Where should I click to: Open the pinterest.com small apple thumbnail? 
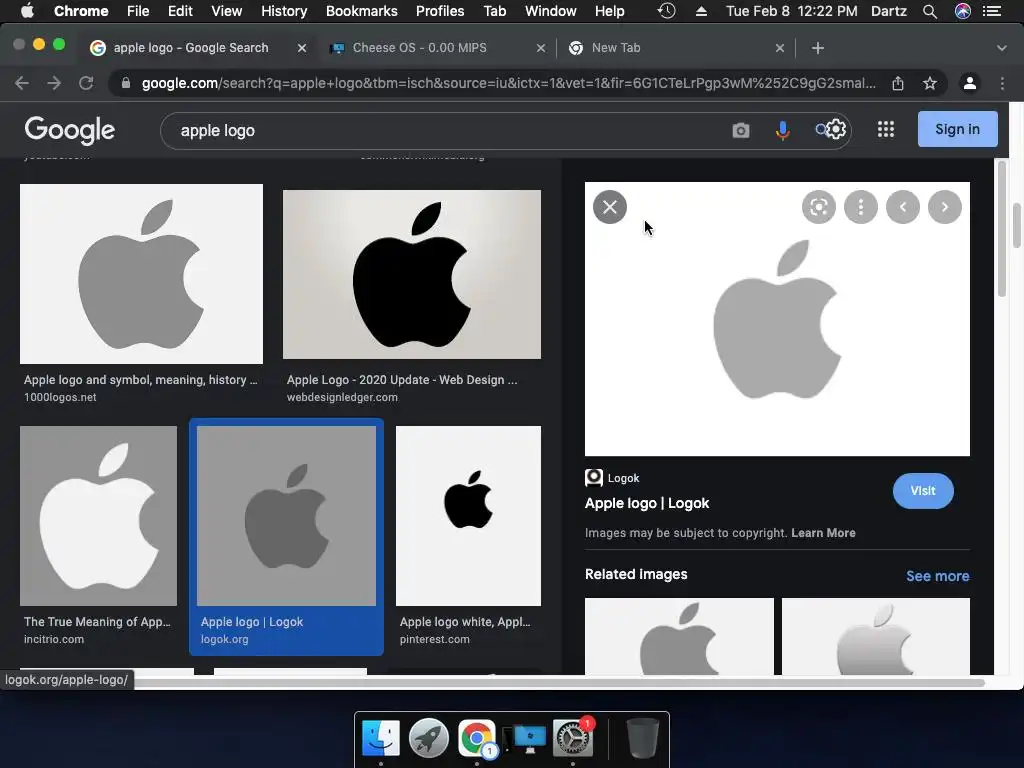pyautogui.click(x=468, y=516)
